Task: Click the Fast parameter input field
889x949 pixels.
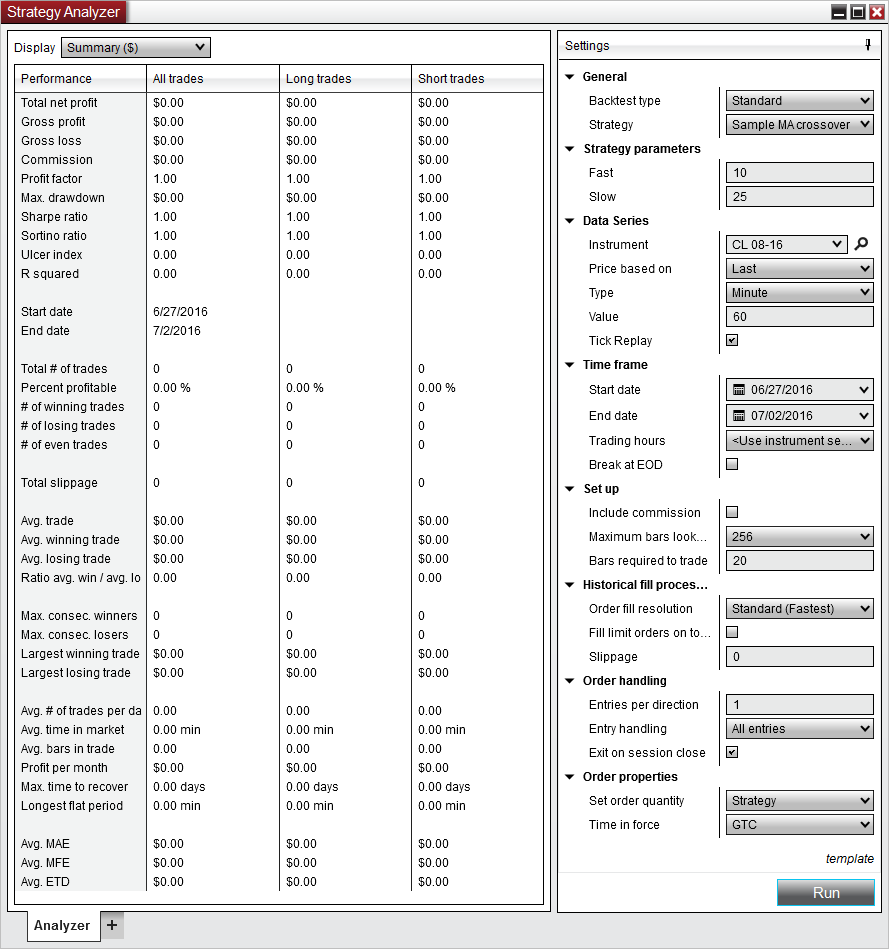Action: pos(799,172)
